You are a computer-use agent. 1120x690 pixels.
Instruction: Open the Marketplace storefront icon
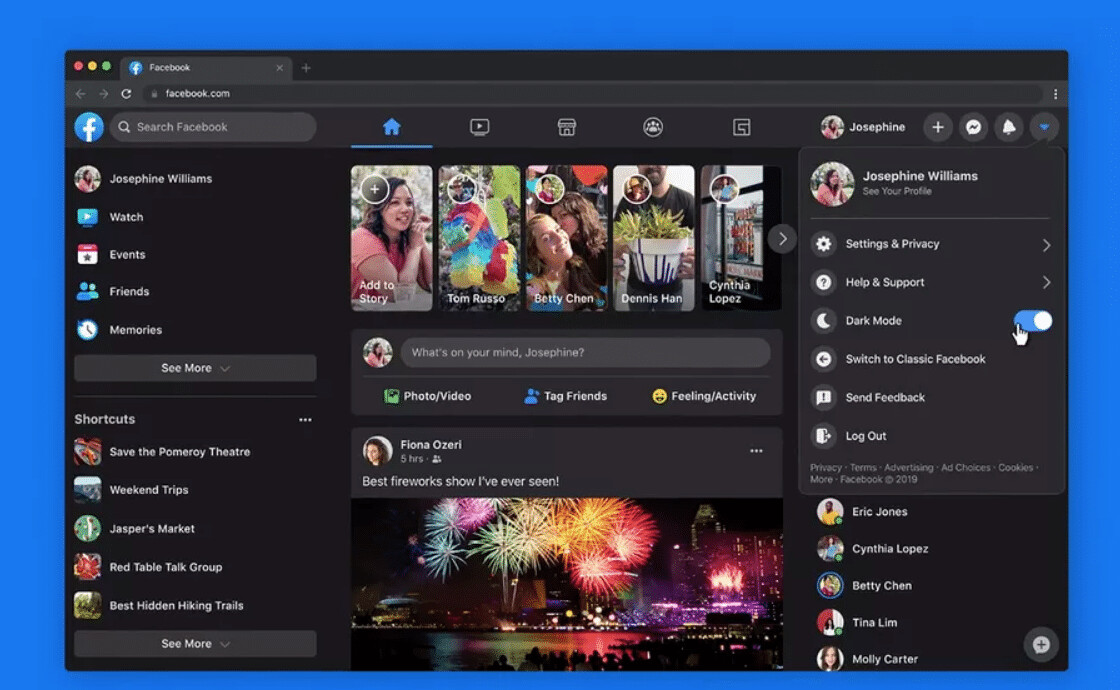pos(566,127)
